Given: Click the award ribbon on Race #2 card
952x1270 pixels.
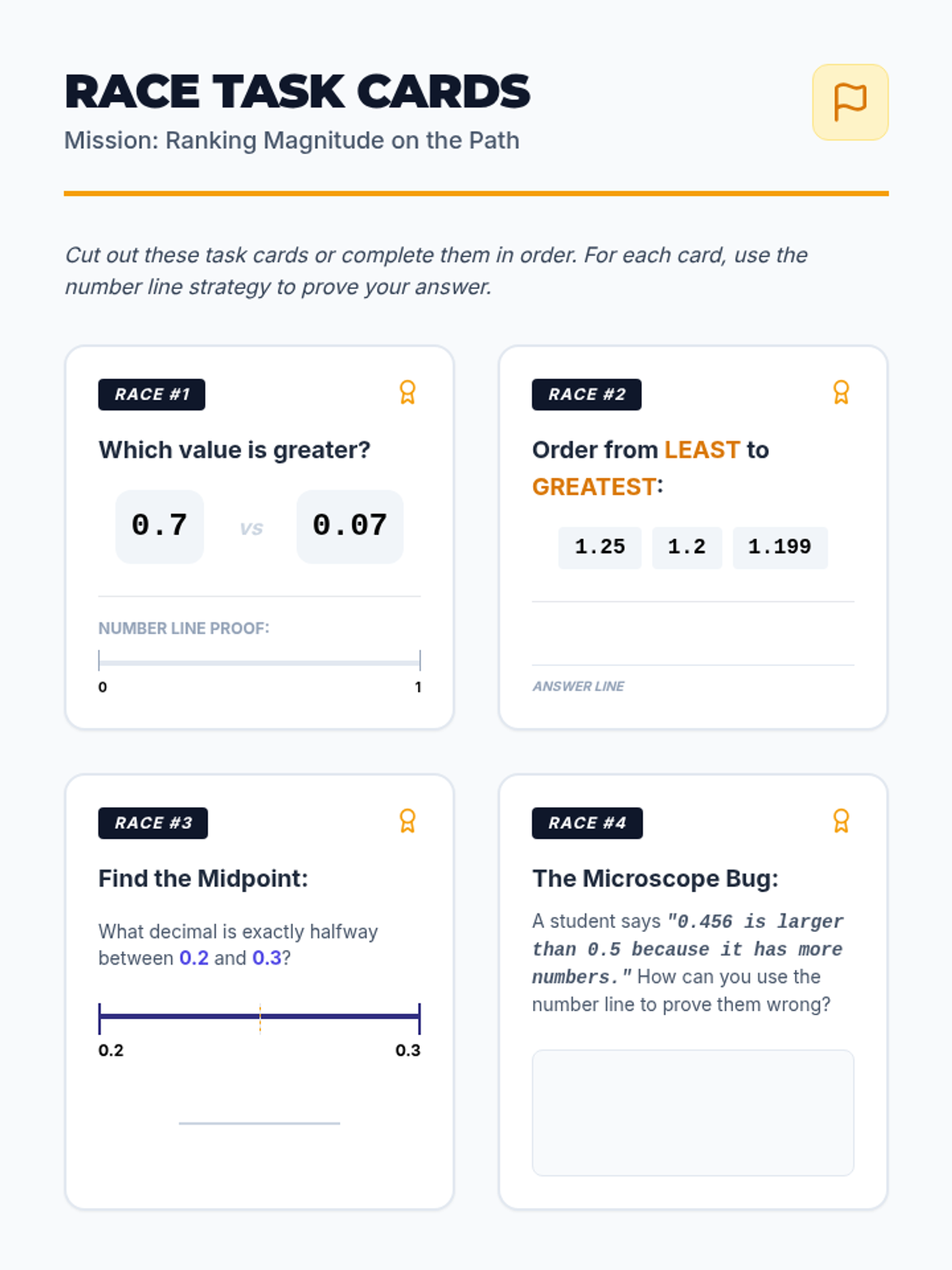Looking at the screenshot, I should coord(841,392).
